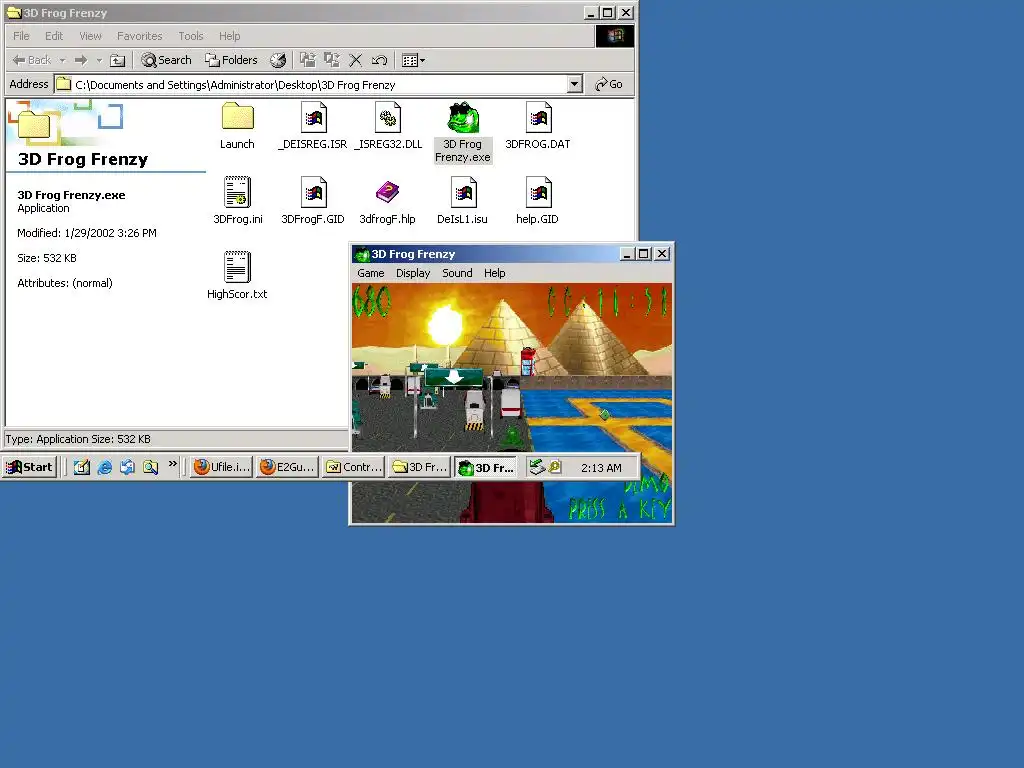Click the Move To toolbar icon
Viewport: 1024px width, 768px height.
pyautogui.click(x=308, y=60)
